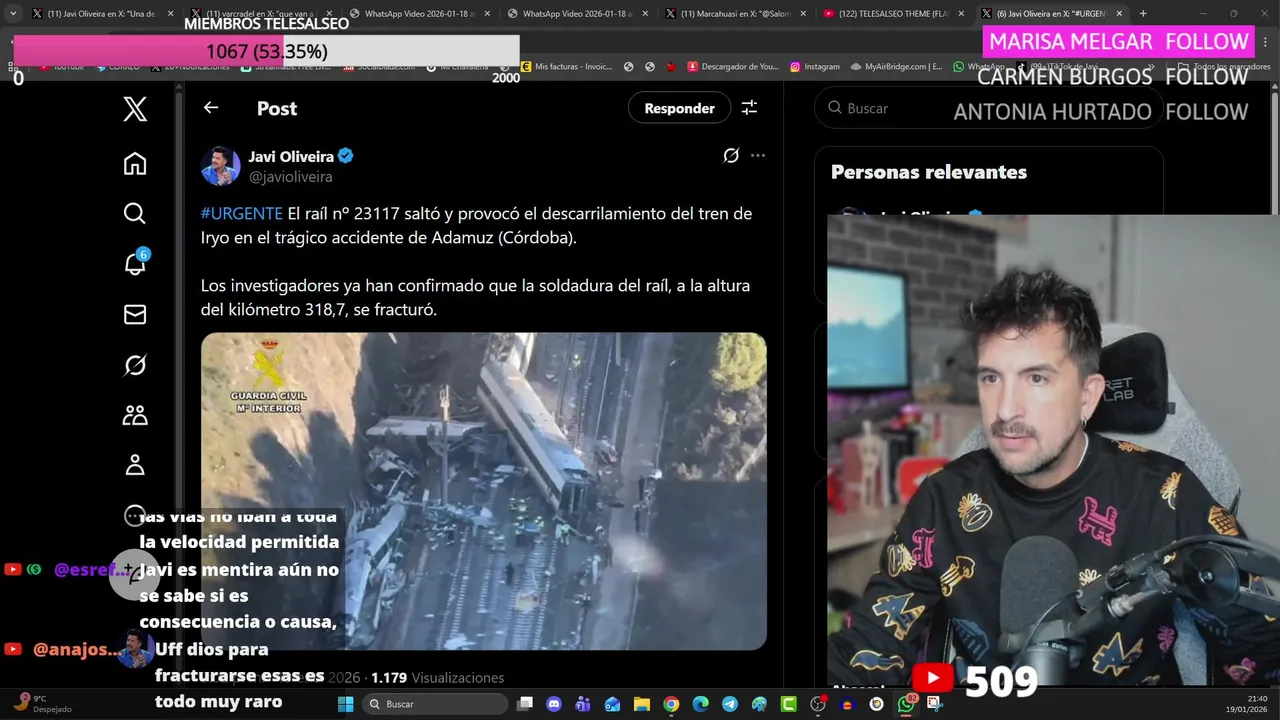Open Microsoft Teams from the taskbar
1280x720 pixels.
(583, 704)
